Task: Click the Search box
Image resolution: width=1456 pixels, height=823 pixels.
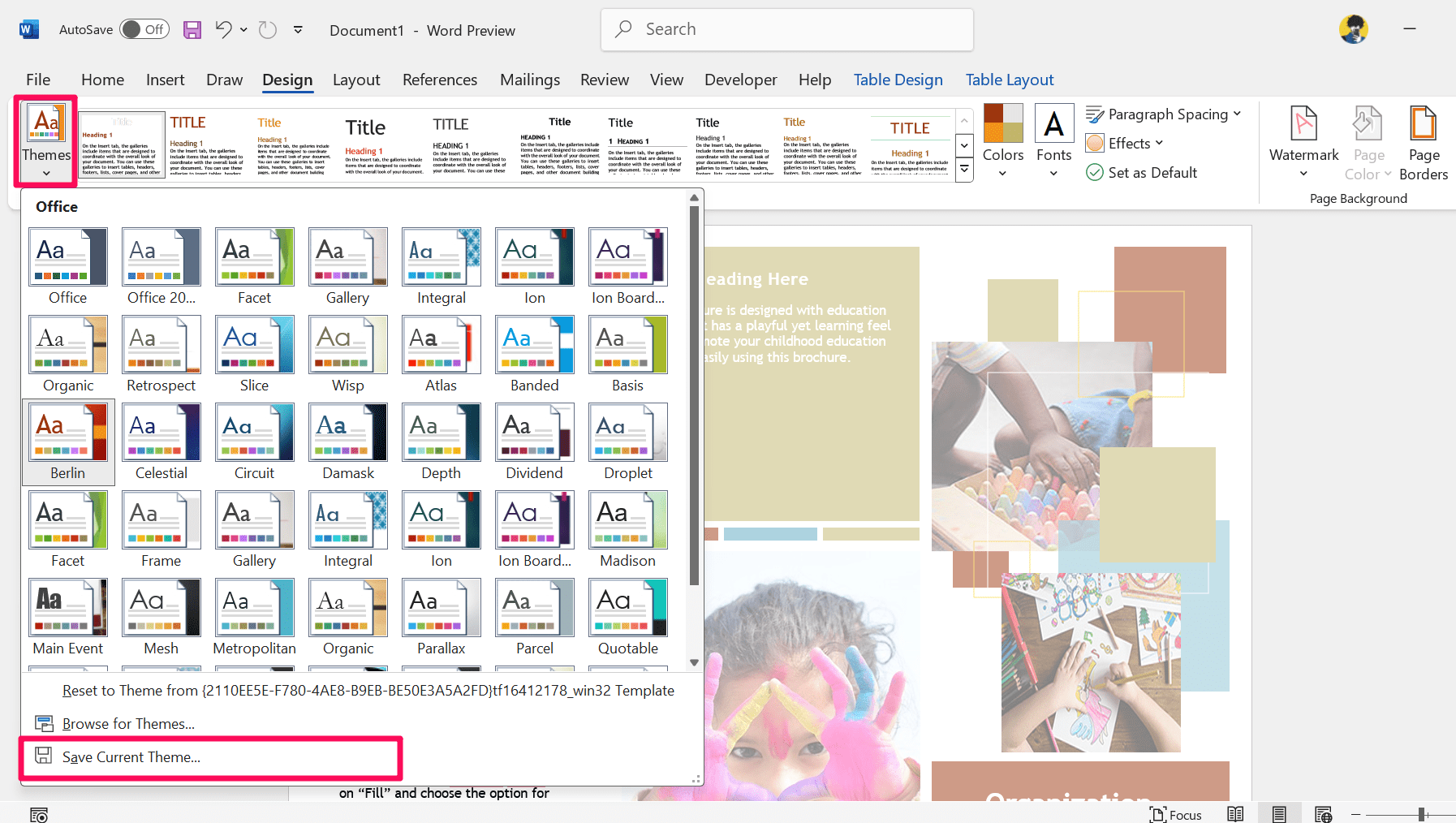Action: tap(786, 29)
